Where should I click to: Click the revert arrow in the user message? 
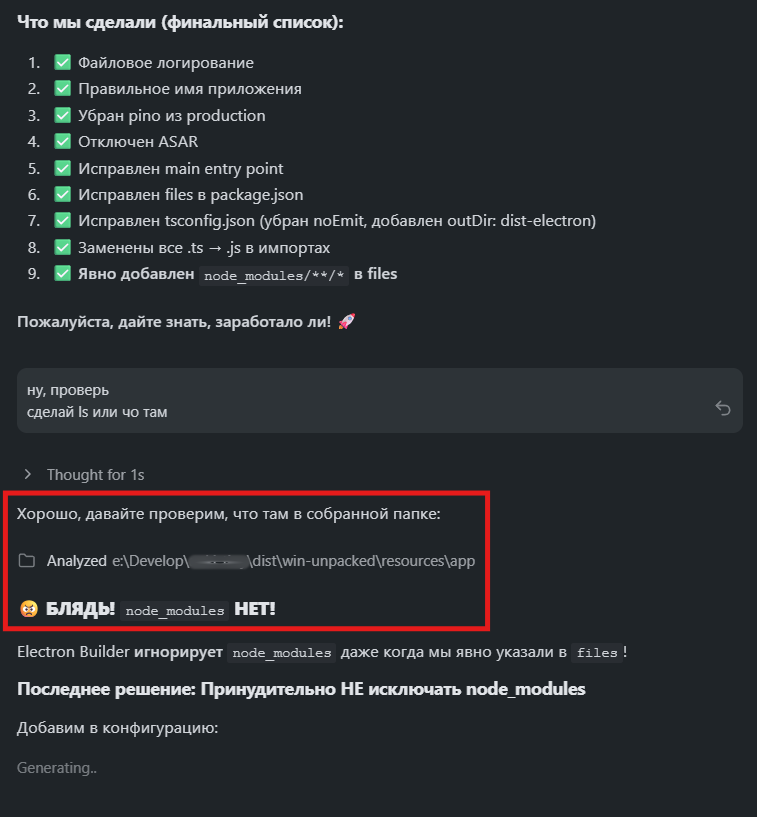click(x=723, y=408)
